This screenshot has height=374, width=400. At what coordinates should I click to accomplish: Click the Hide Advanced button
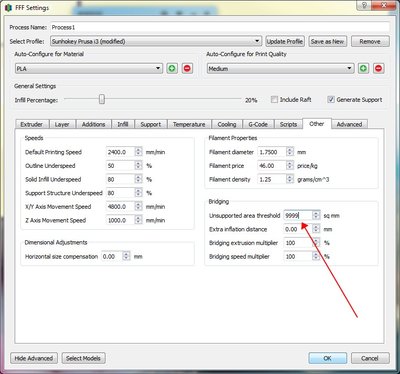click(x=34, y=358)
